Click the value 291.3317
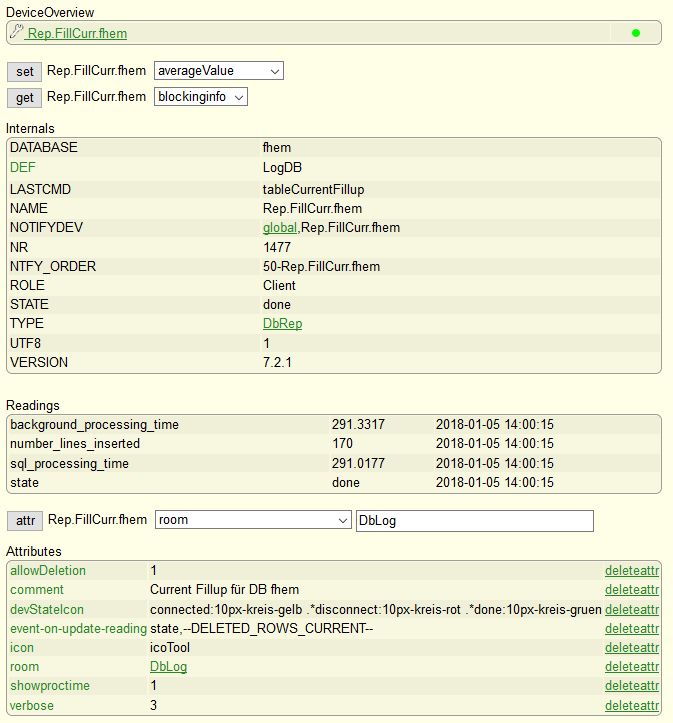The image size is (673, 723). point(358,425)
